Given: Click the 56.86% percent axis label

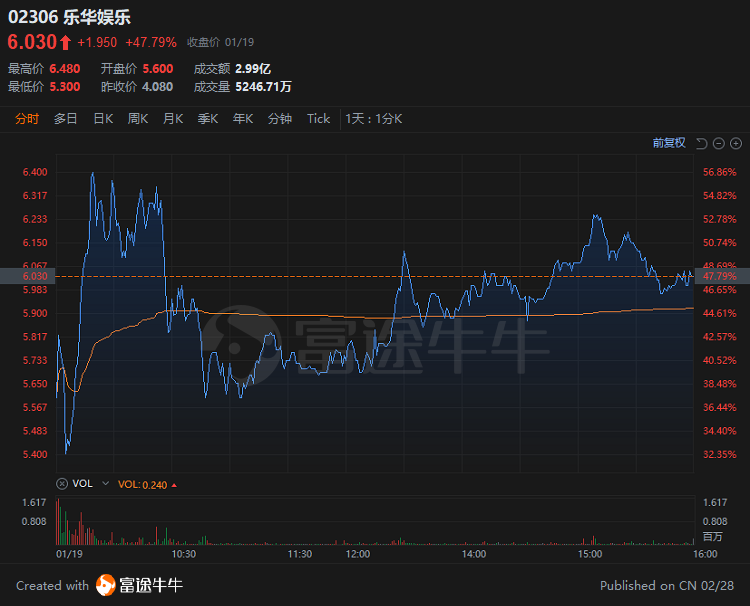Looking at the screenshot, I should (720, 172).
